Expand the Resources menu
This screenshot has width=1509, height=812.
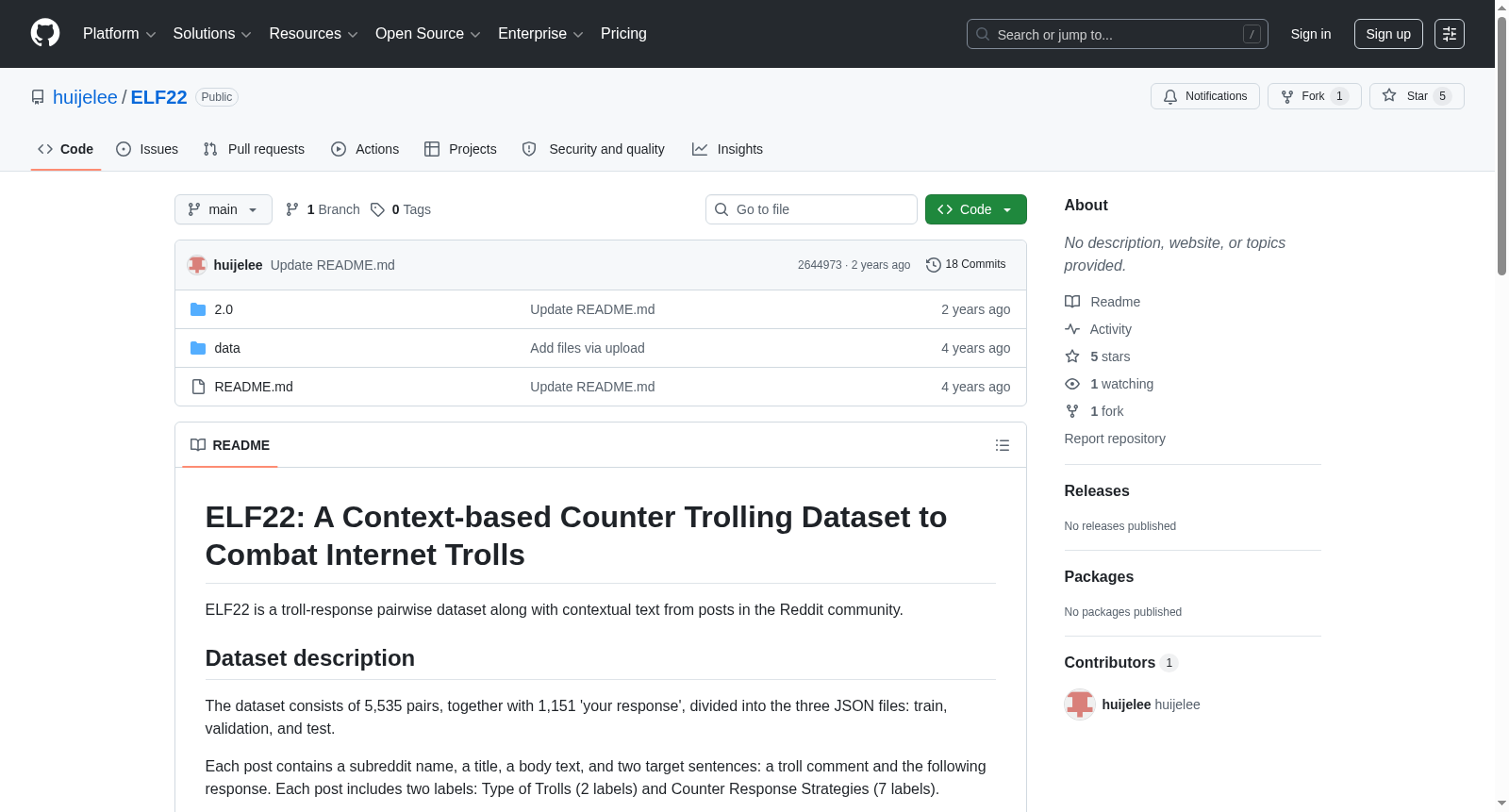pos(313,34)
